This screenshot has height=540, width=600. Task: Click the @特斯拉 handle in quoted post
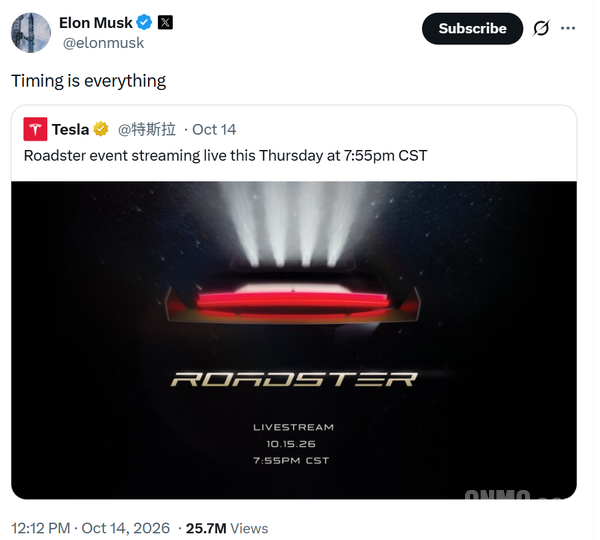[x=147, y=130]
